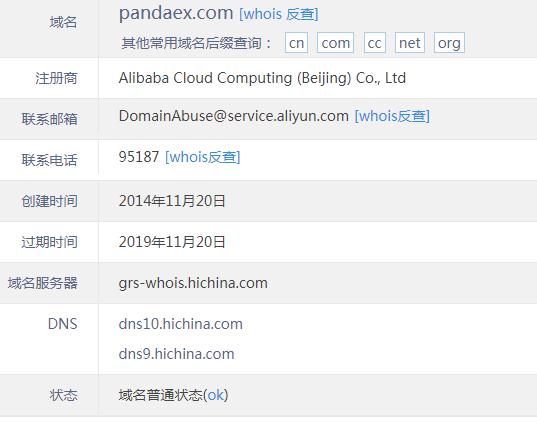Click the 域名普通状态 status text

[161, 395]
